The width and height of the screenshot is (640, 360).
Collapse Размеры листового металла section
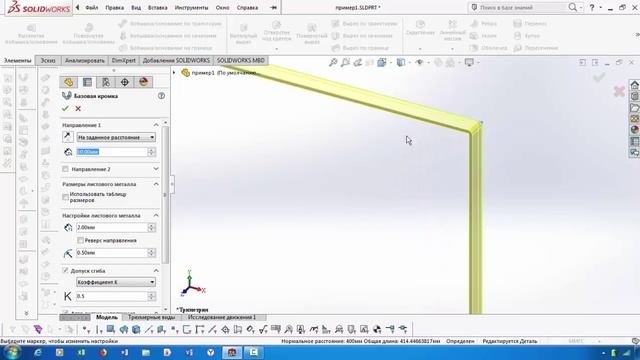coord(156,184)
